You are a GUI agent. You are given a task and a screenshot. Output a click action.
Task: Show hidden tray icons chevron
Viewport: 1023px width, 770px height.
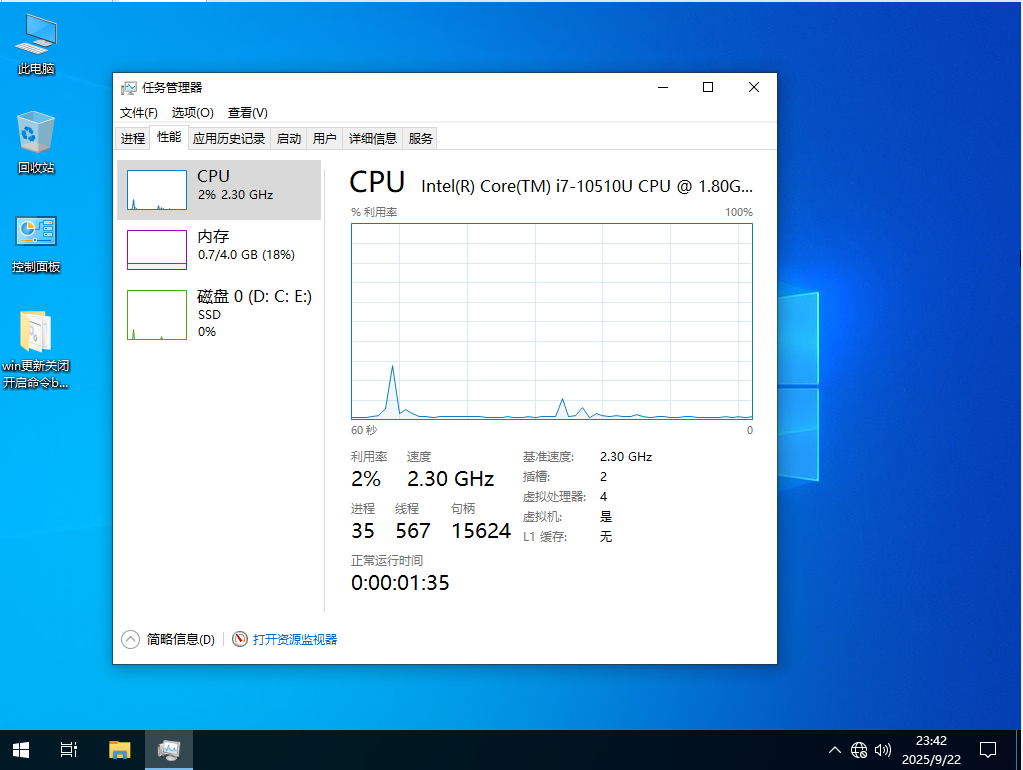pyautogui.click(x=834, y=750)
